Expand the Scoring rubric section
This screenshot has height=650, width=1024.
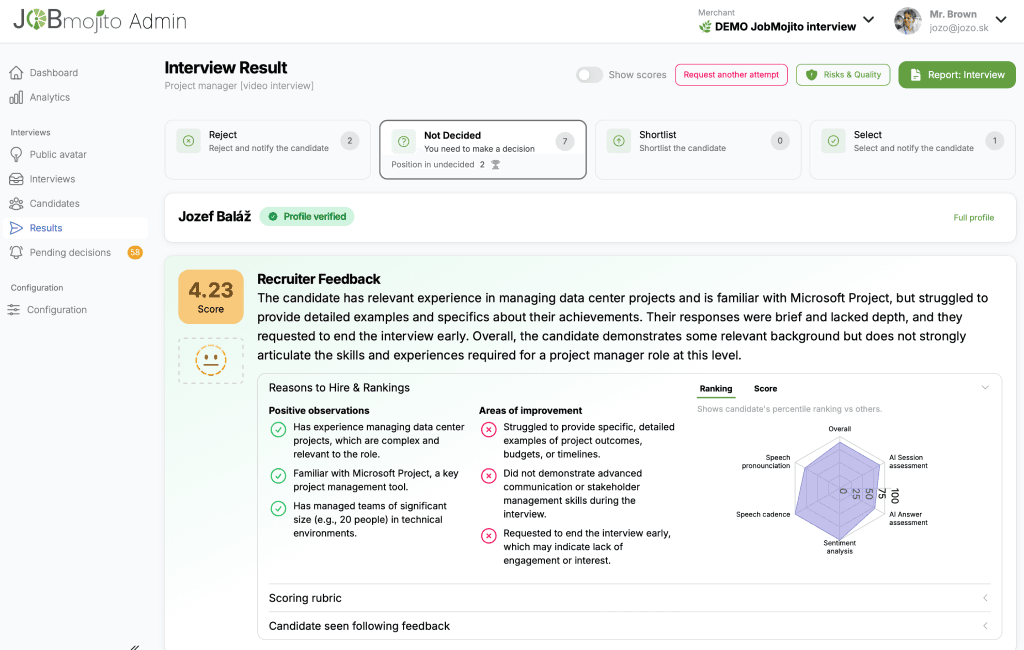point(630,598)
